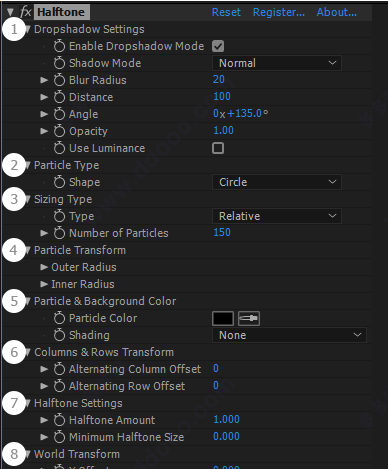This screenshot has width=388, height=469.
Task: Expand the Number of Particles arrow
Action: 44,233
